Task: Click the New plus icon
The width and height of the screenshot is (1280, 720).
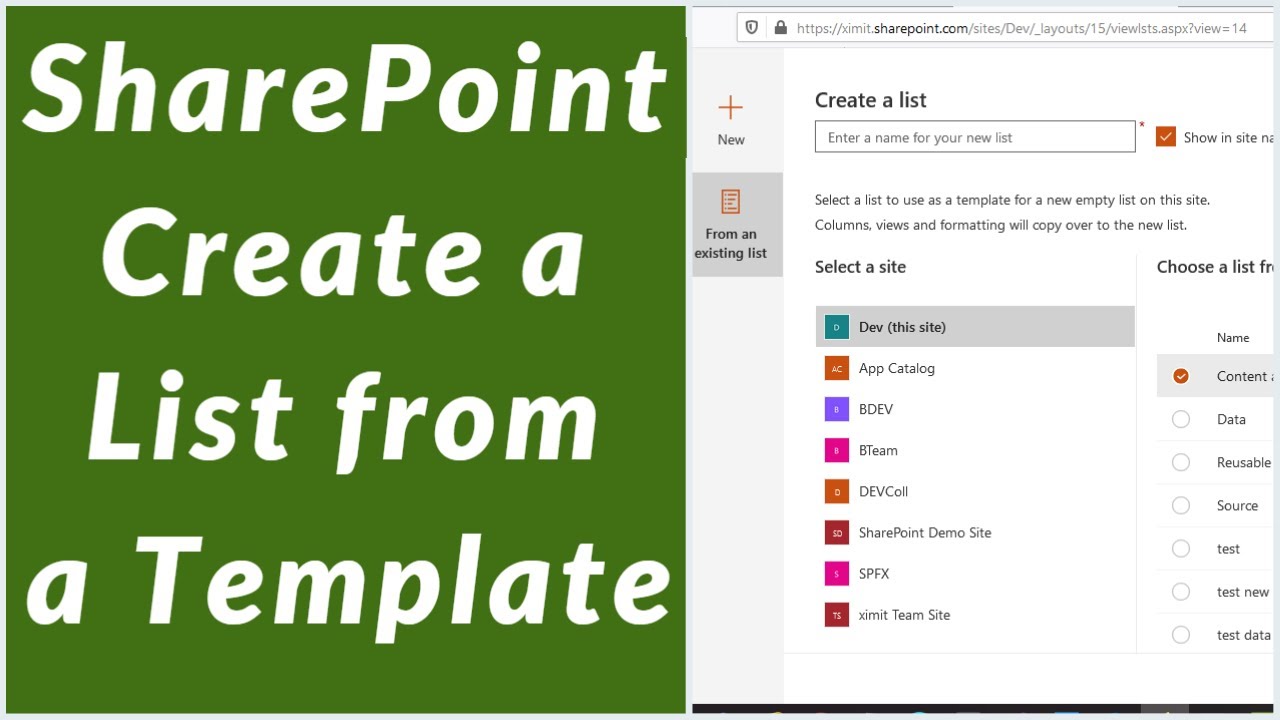Action: (x=730, y=107)
